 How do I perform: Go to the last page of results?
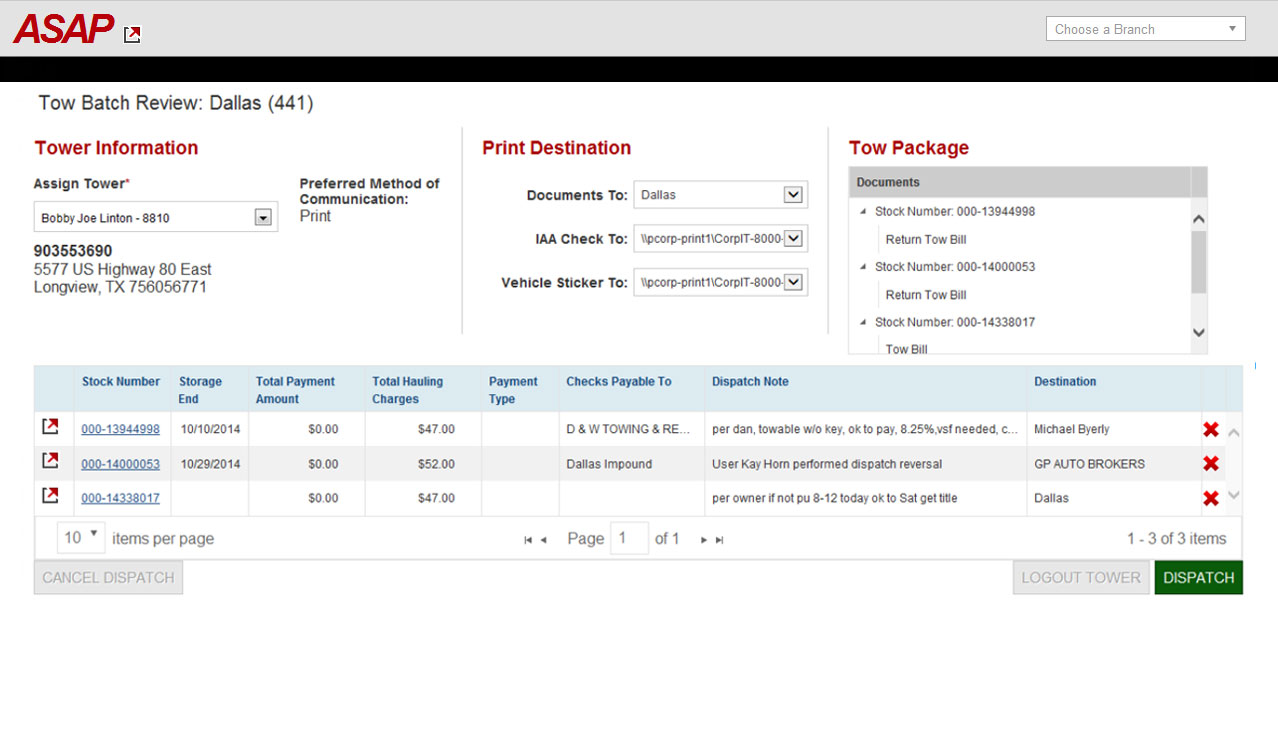pyautogui.click(x=719, y=540)
